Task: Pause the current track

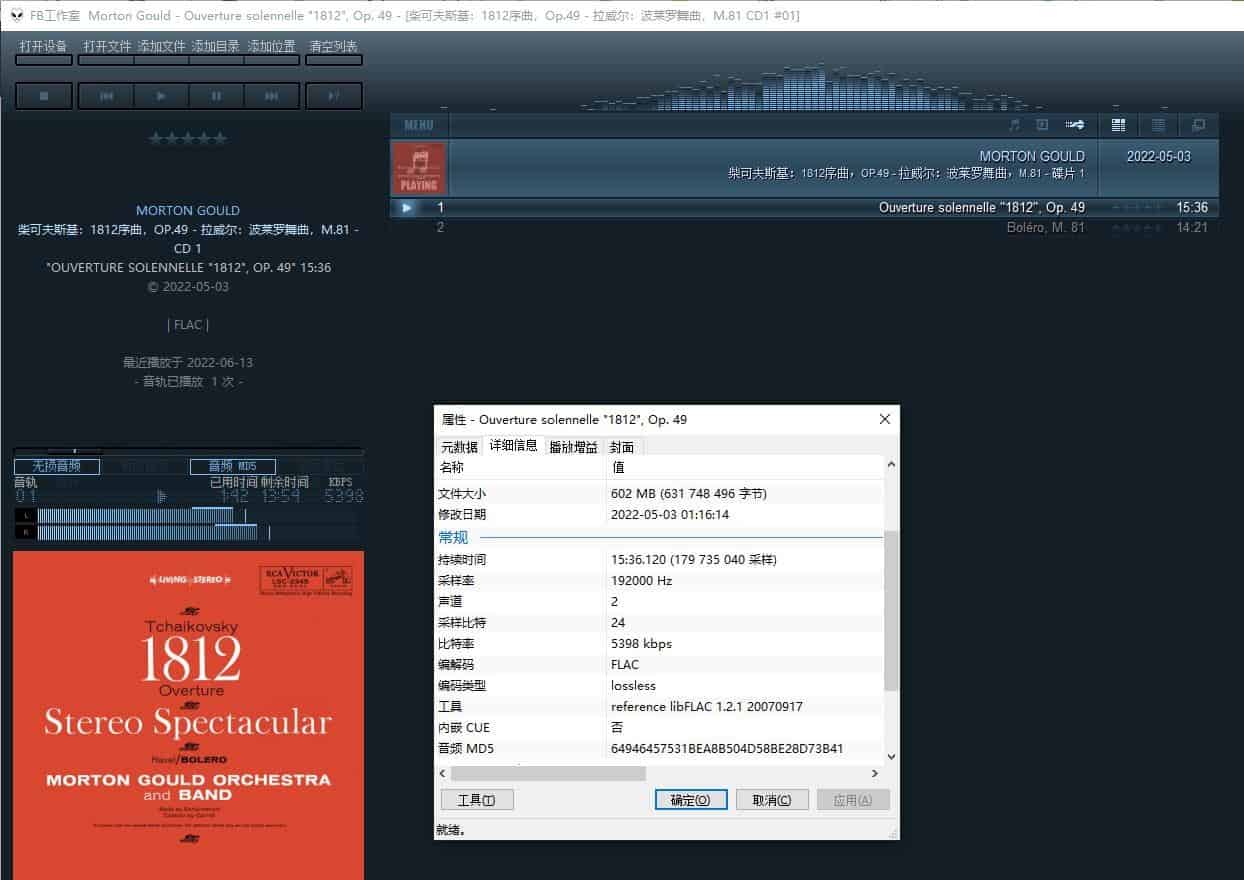Action: [x=216, y=96]
